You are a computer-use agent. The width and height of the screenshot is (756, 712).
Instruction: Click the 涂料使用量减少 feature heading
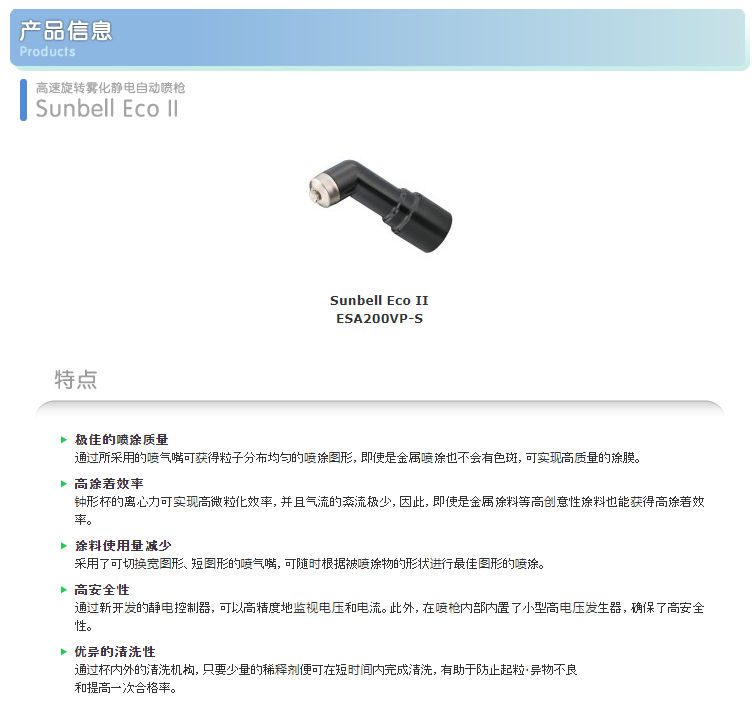(123, 546)
